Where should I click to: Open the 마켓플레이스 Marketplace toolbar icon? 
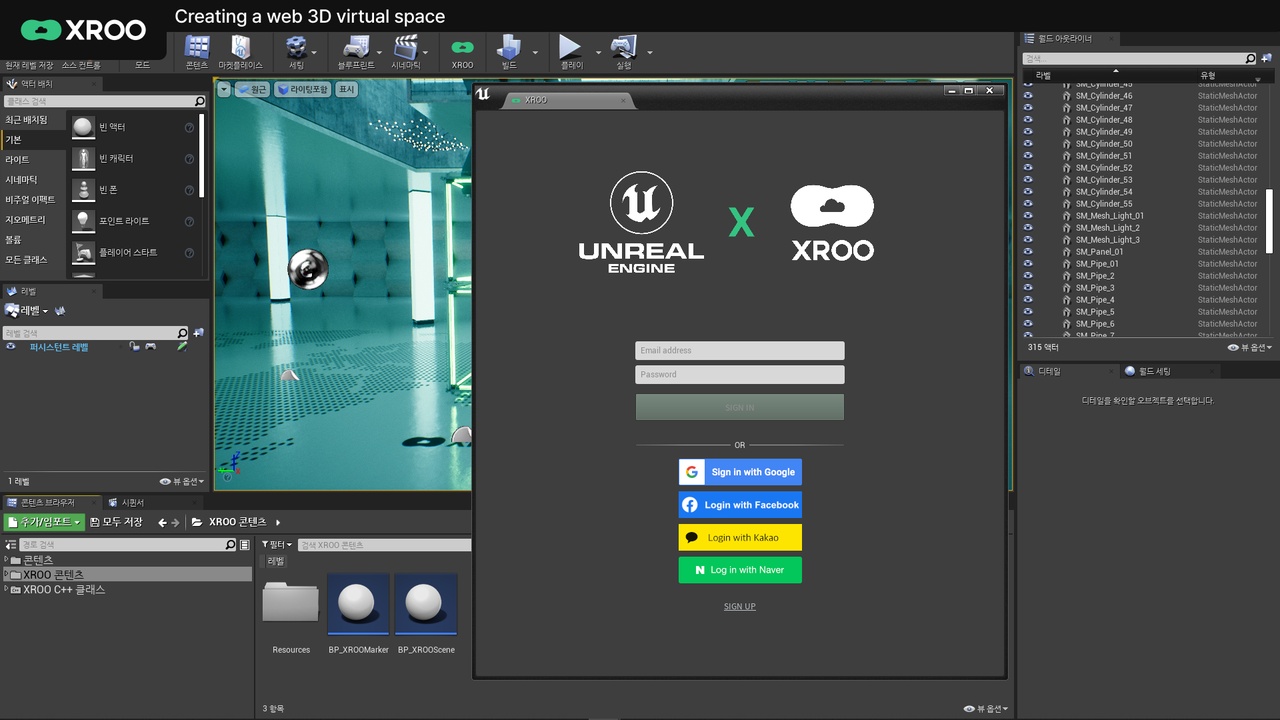point(241,47)
